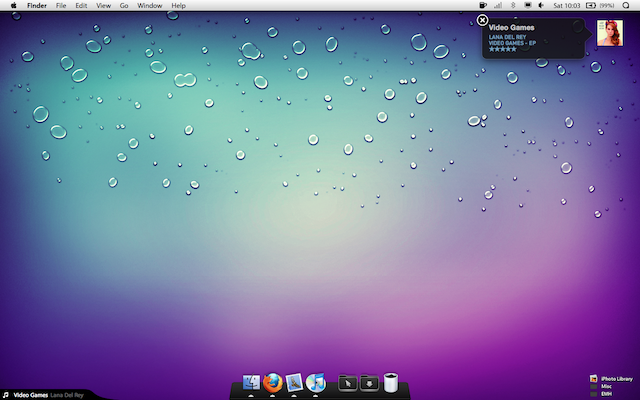The image size is (640, 400).
Task: Click the Lana Del Rey album artwork
Action: point(610,33)
